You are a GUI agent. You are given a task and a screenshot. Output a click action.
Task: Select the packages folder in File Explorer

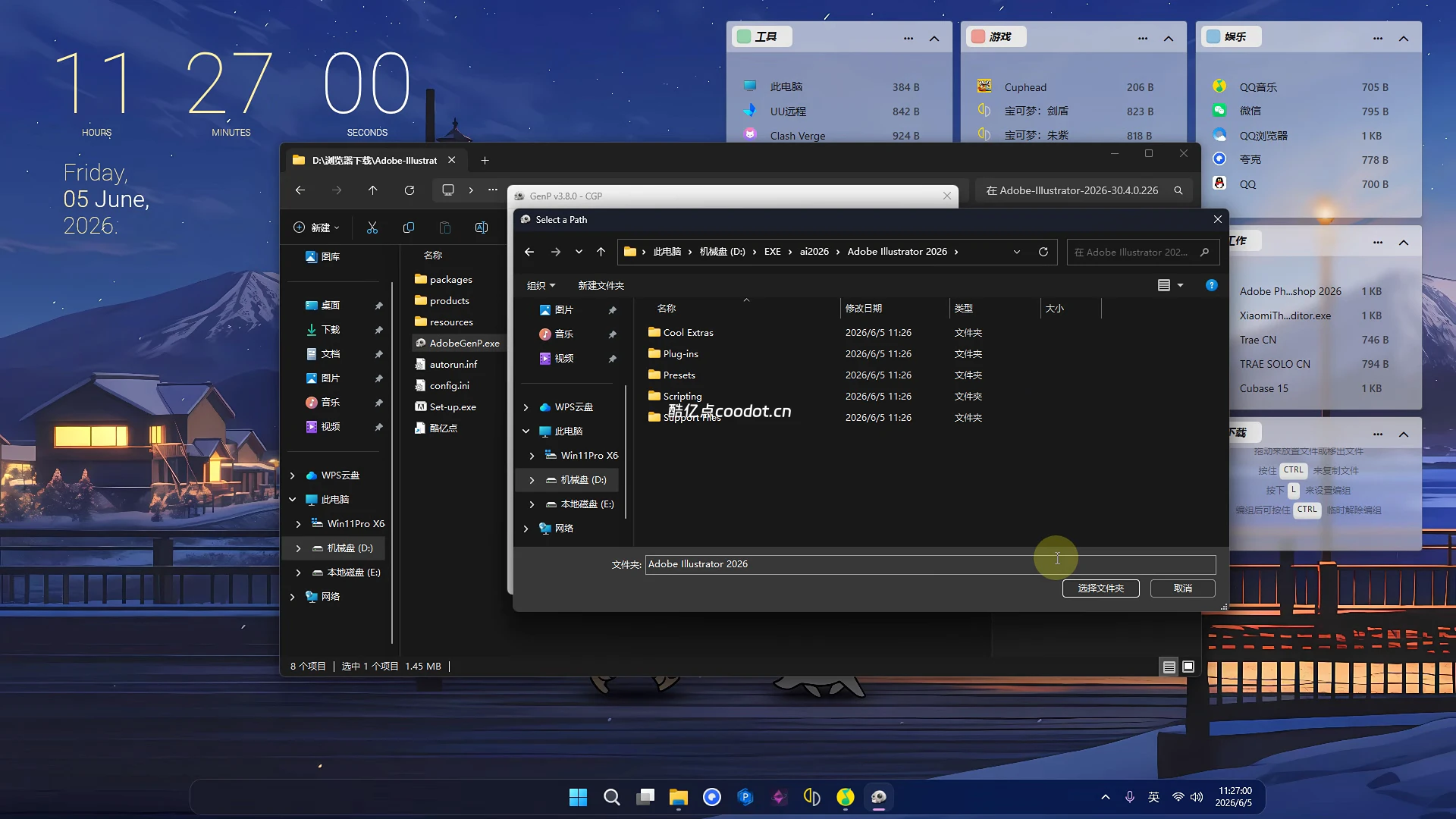tap(444, 279)
